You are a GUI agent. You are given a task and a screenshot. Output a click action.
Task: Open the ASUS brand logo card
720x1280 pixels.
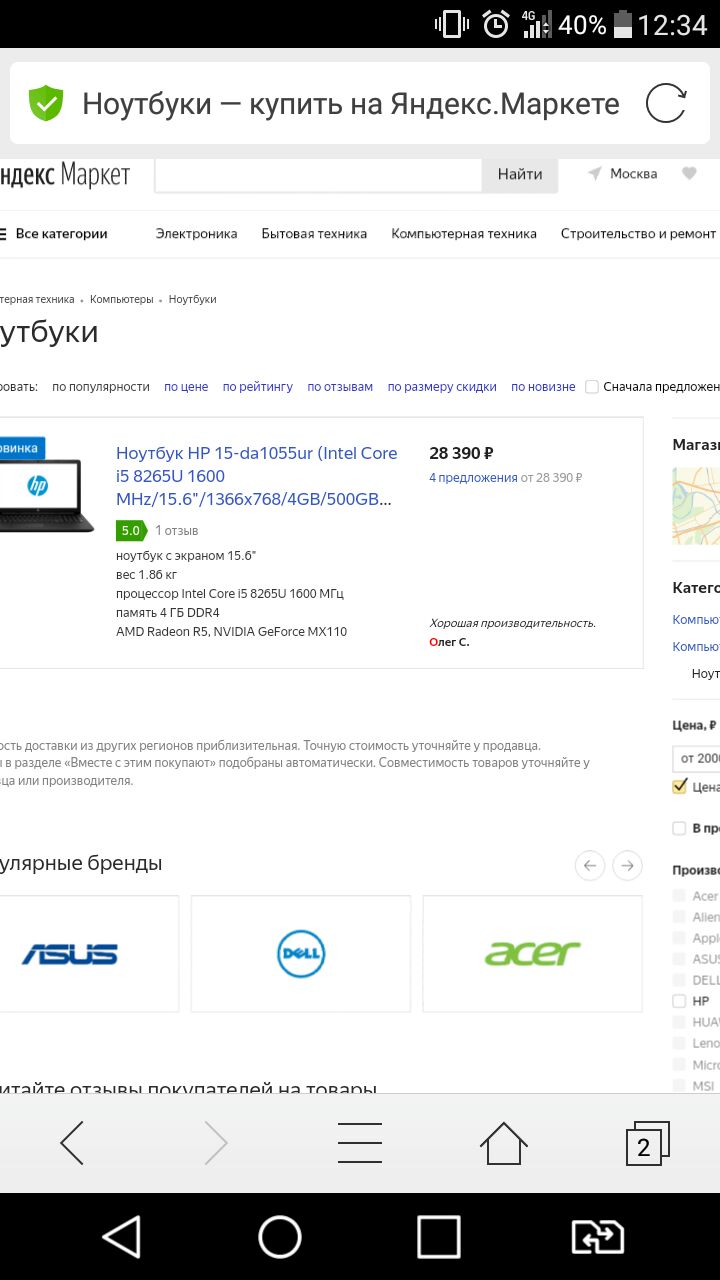click(x=89, y=953)
